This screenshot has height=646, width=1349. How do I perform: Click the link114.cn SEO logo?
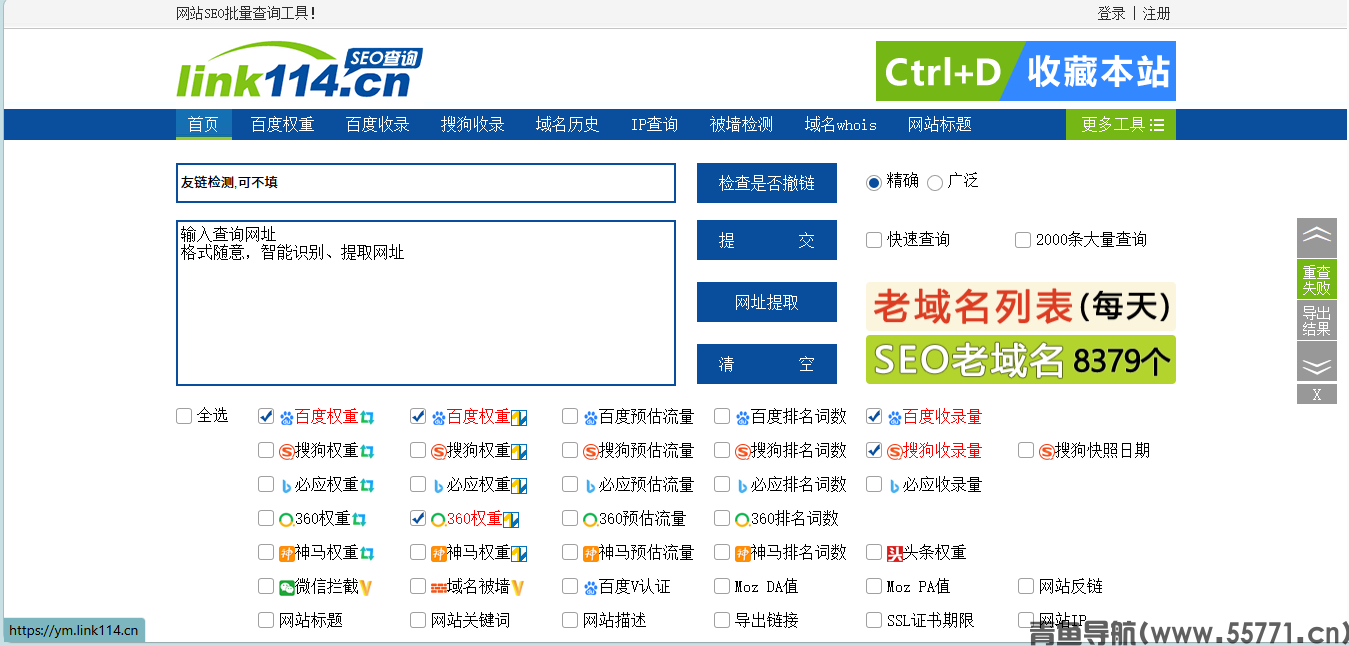pyautogui.click(x=299, y=71)
